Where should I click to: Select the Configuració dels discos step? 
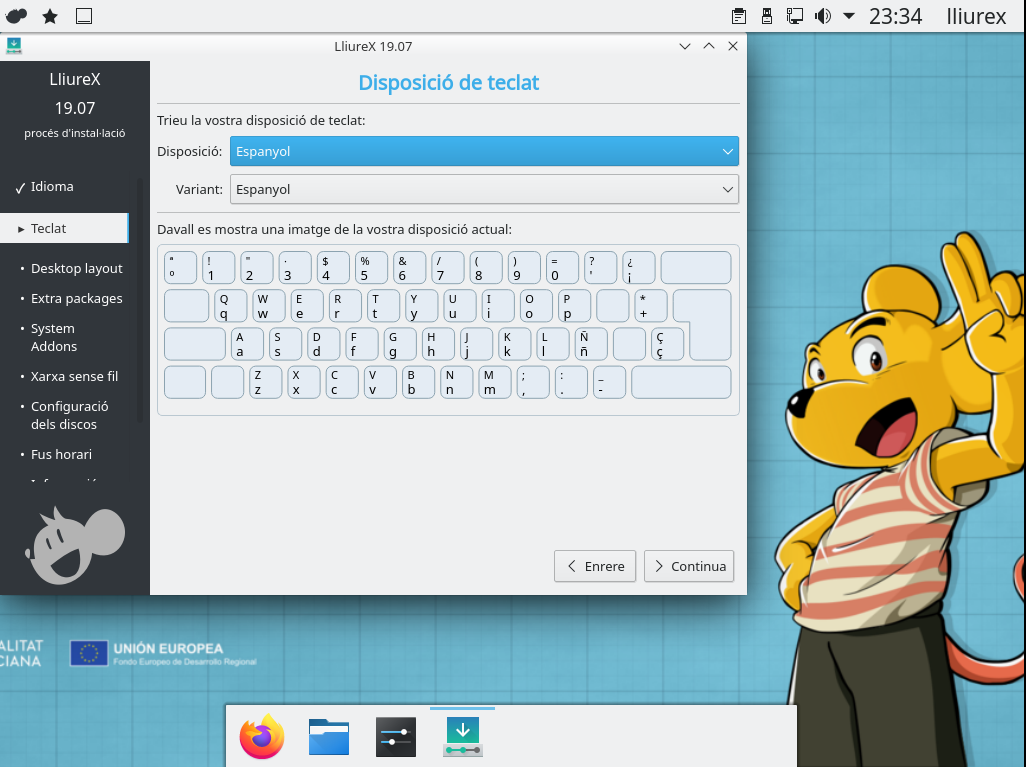[x=69, y=416]
